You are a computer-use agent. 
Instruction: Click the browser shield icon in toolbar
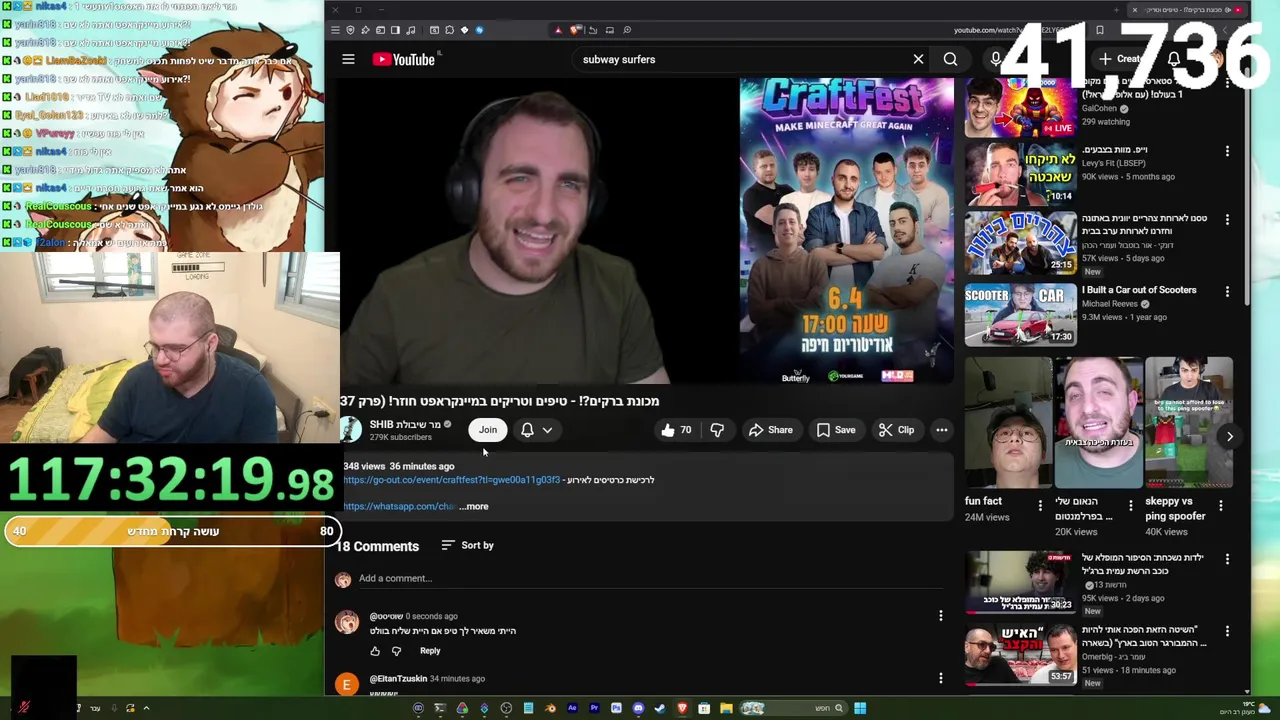[x=350, y=30]
